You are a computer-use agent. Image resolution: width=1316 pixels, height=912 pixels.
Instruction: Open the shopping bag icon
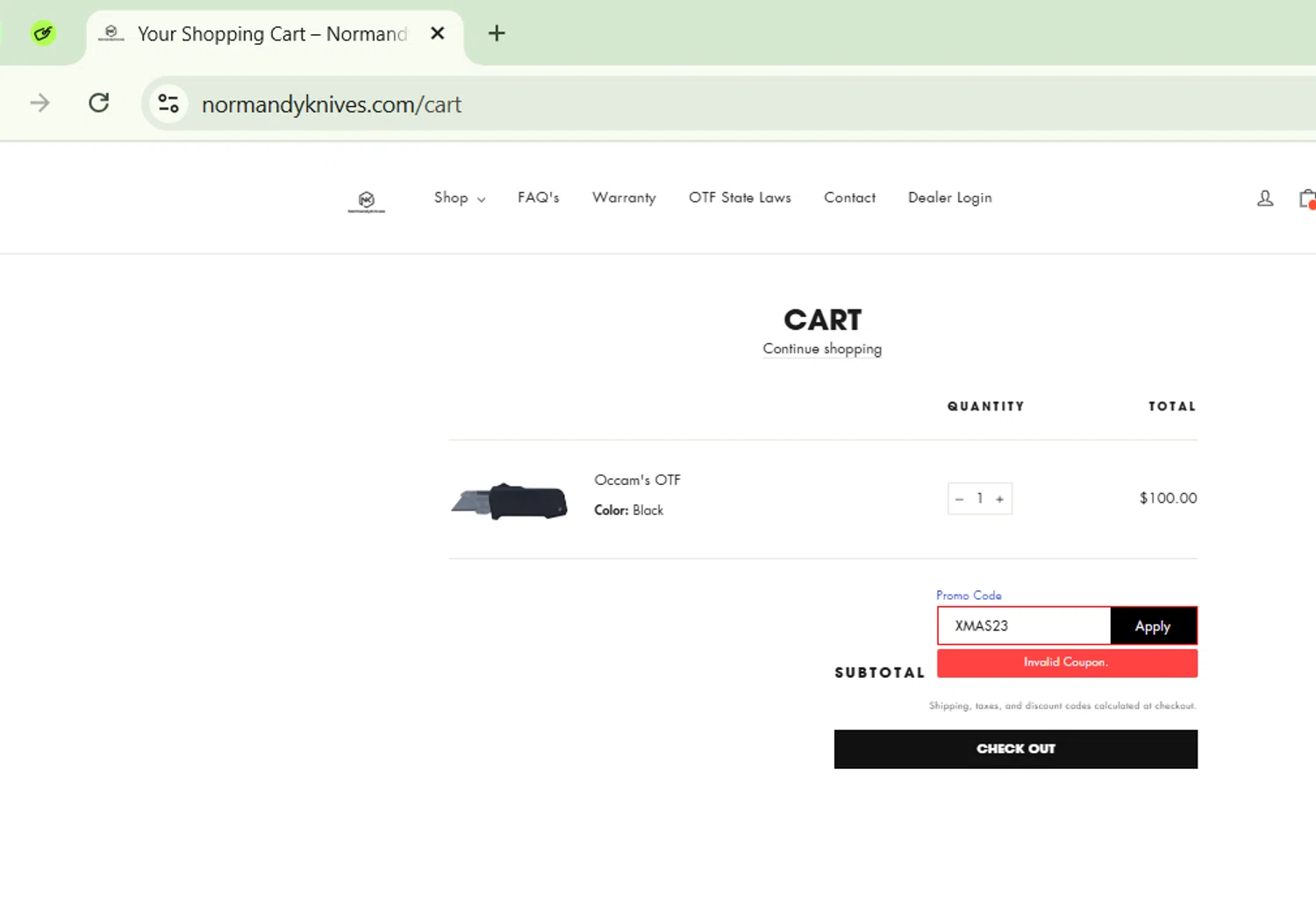(x=1307, y=199)
